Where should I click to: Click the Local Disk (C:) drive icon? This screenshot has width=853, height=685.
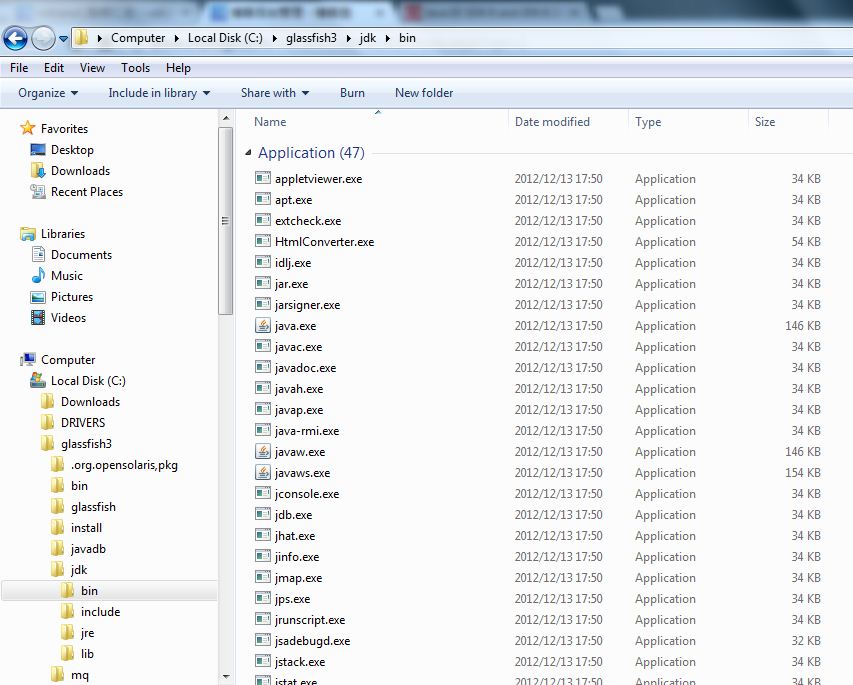pyautogui.click(x=38, y=381)
